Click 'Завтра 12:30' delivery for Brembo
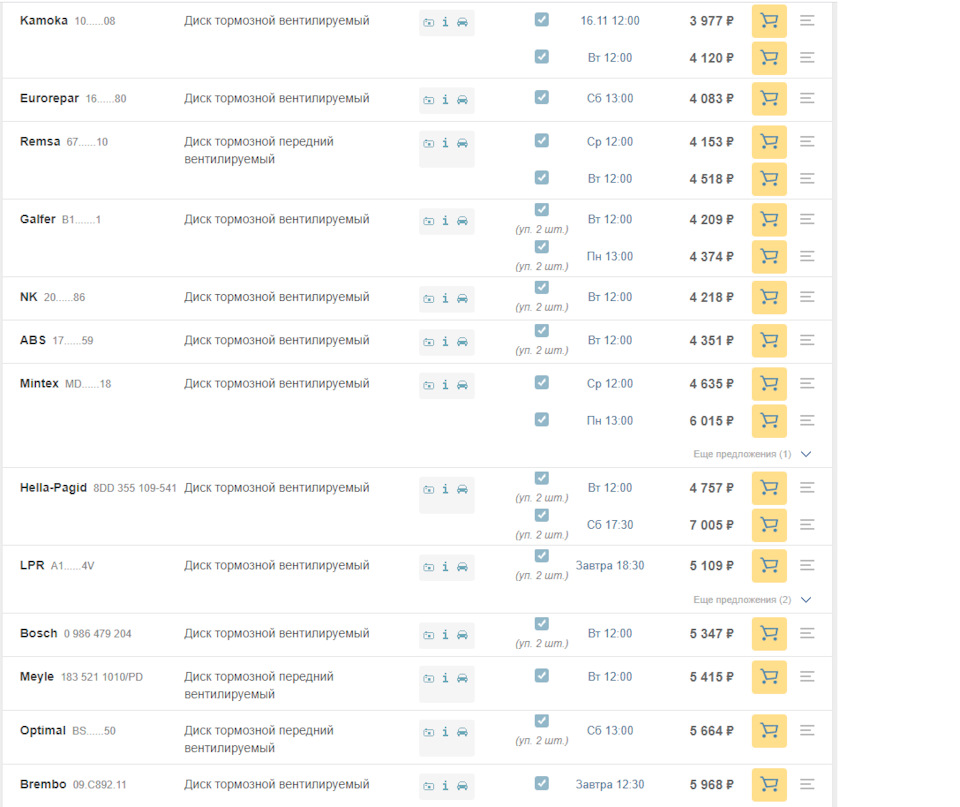 610,784
